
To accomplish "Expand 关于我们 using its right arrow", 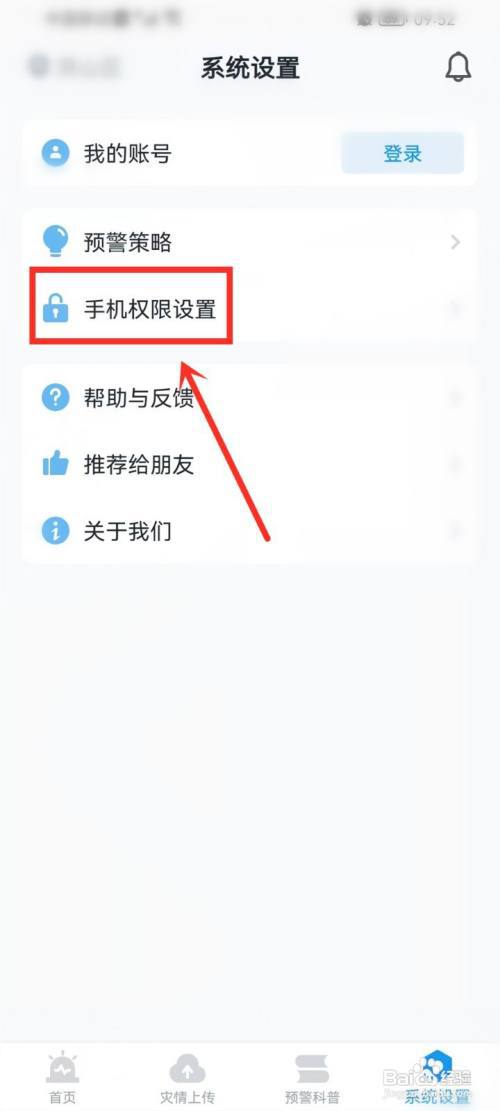I will [455, 530].
